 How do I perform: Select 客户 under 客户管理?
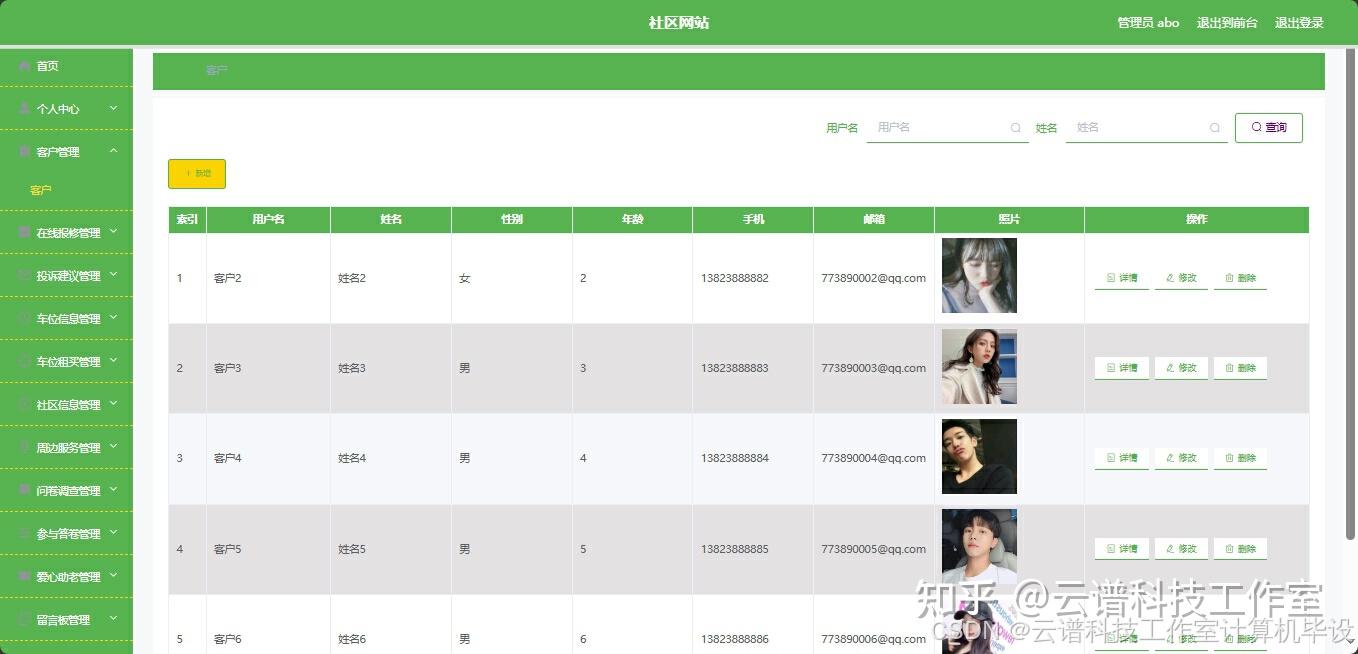coord(41,190)
